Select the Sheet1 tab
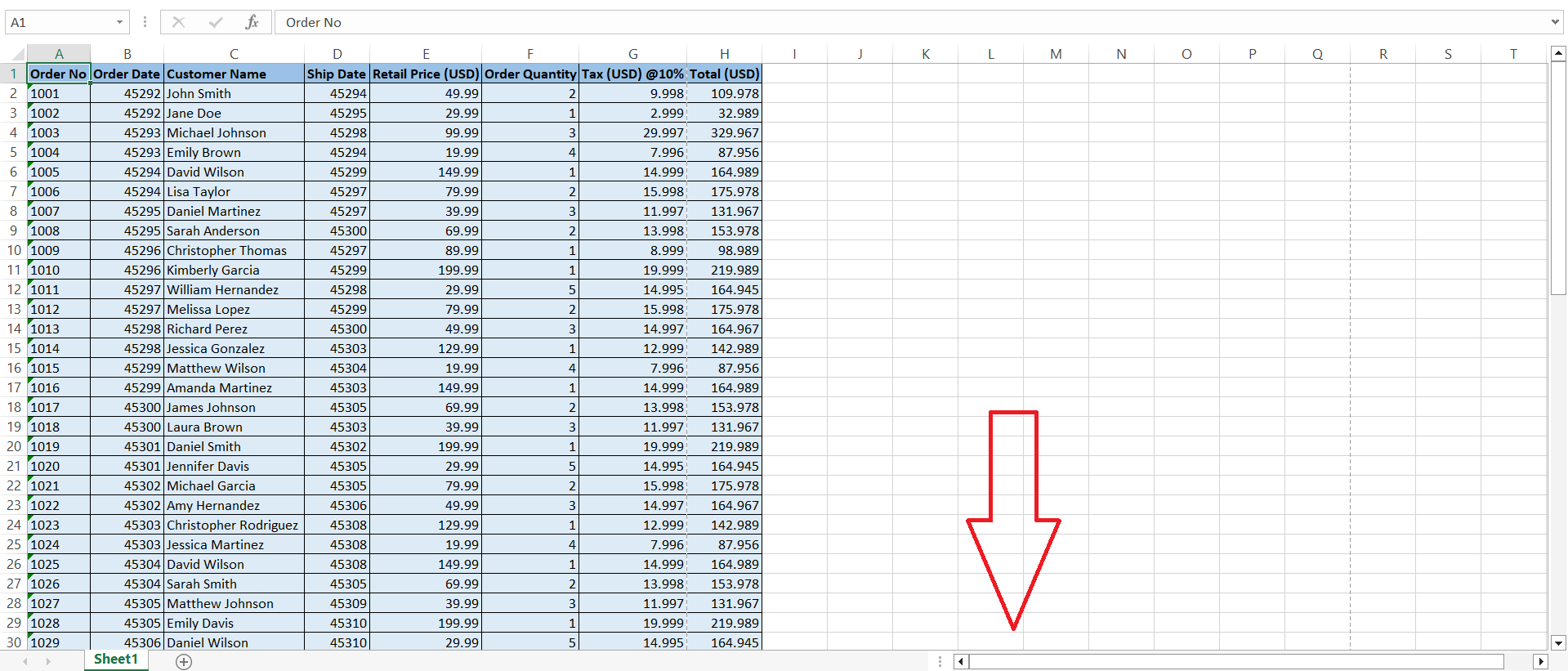1568x671 pixels. [x=116, y=660]
